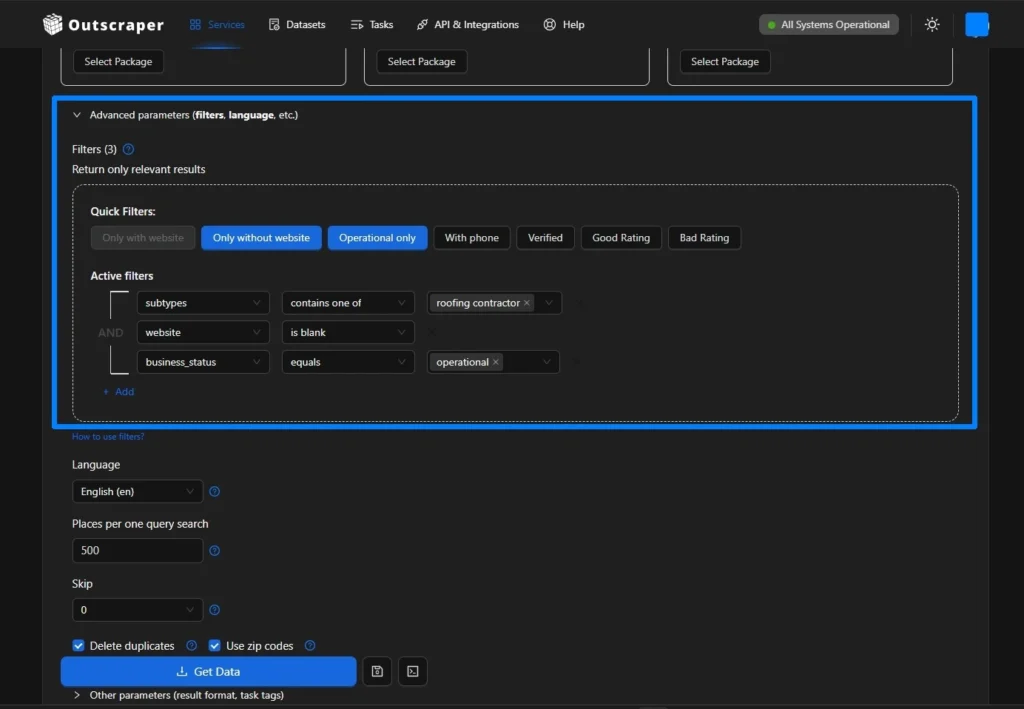Open API & Integrations menu
1024x709 pixels.
468,24
